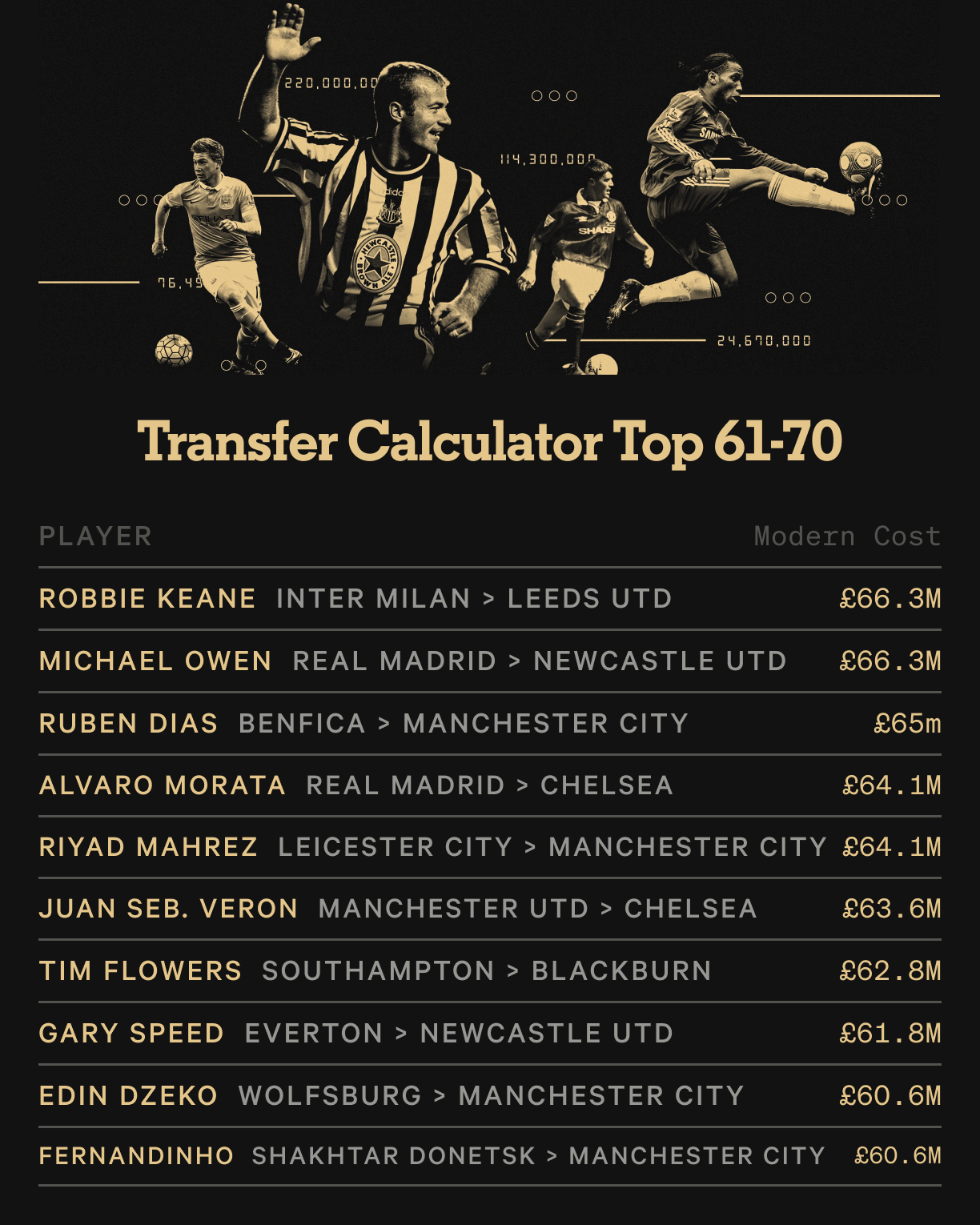Click Wolfsburg > Manchester City transfer text
This screenshot has height=1225, width=980.
coord(491,1096)
